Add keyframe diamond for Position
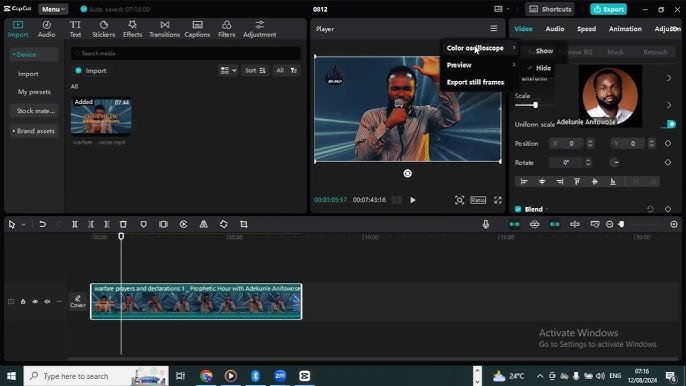Screen dimensions: 686x386 click(668, 143)
